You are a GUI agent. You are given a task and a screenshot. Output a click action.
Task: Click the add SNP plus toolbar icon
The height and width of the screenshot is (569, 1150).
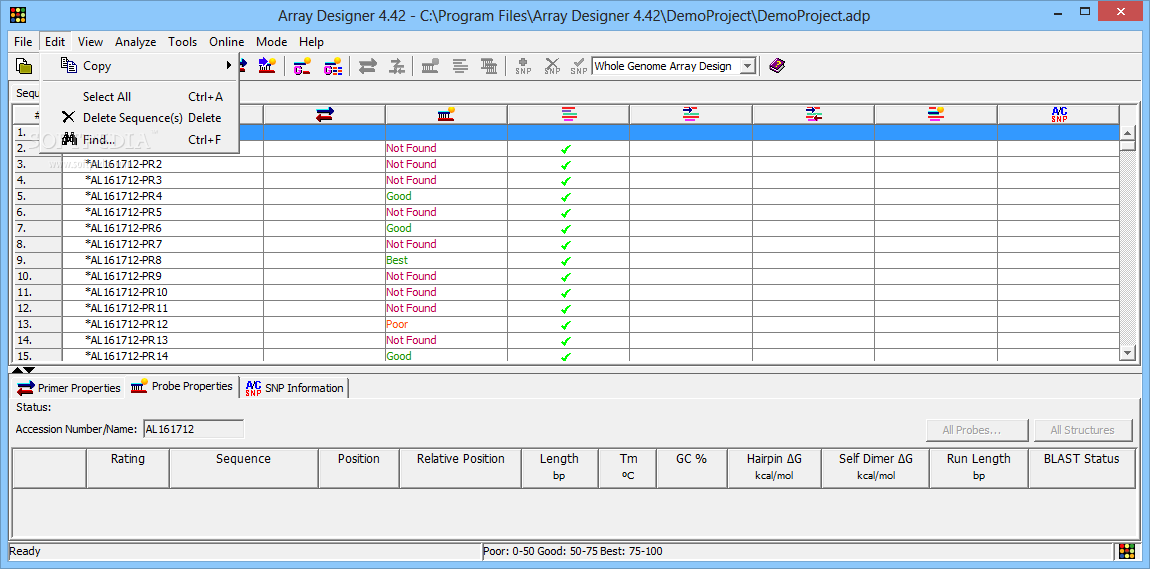coord(523,66)
